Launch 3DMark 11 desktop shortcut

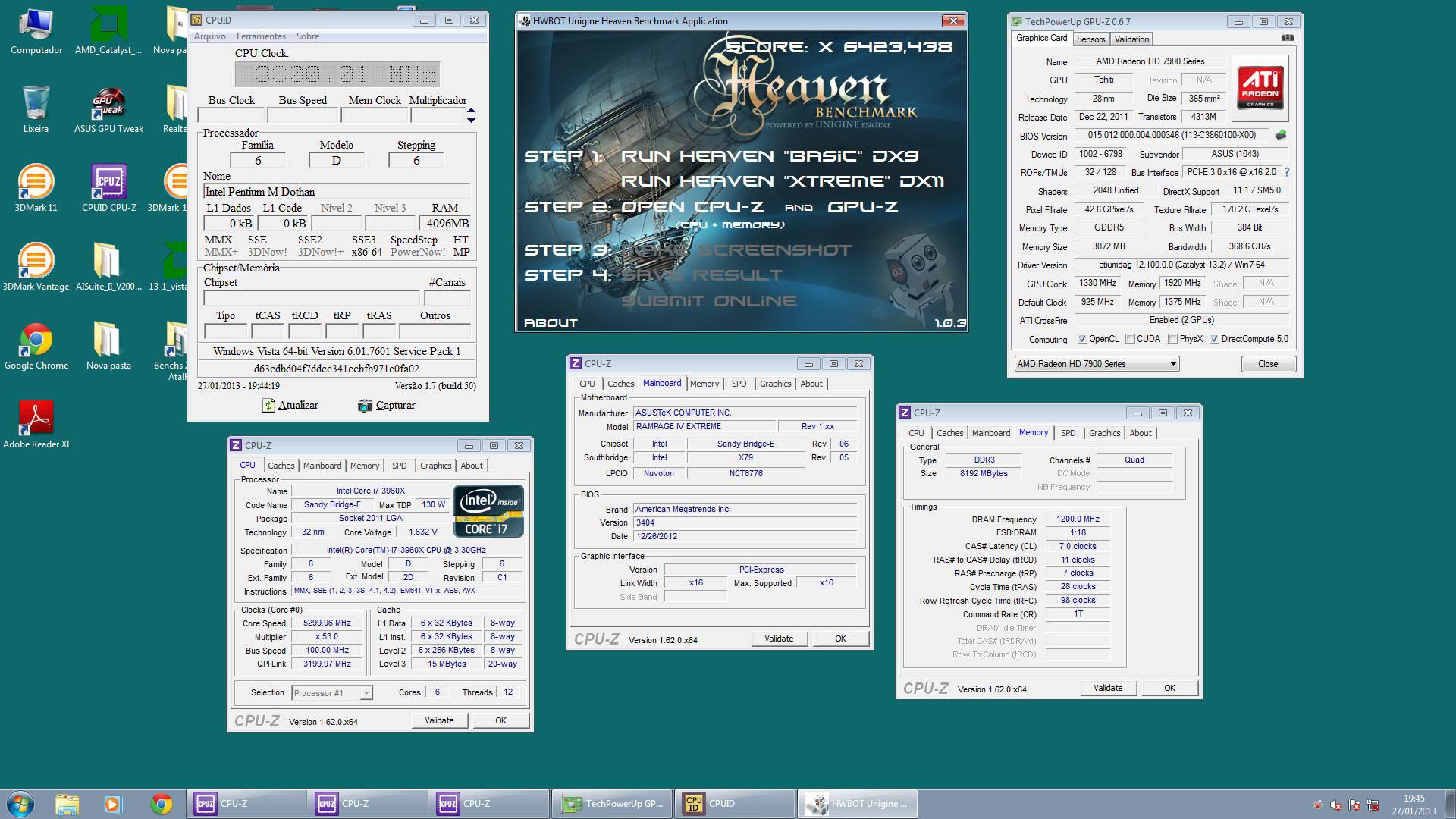tap(36, 188)
